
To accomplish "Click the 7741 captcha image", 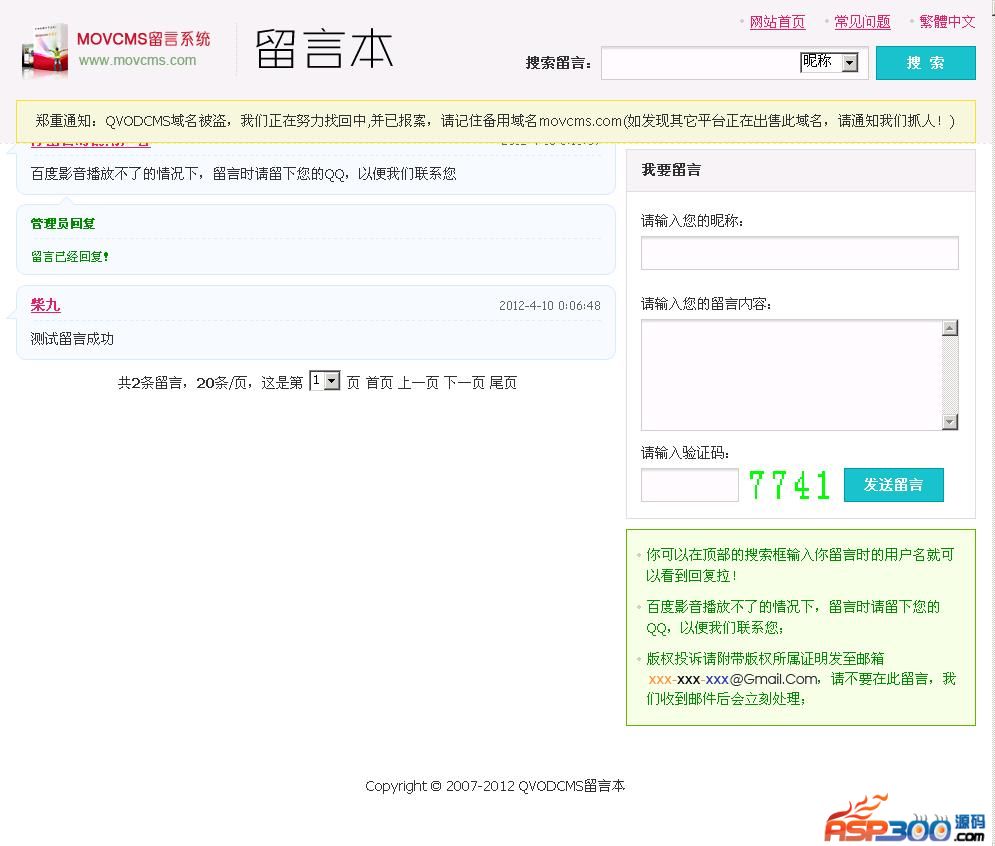I will pyautogui.click(x=789, y=486).
